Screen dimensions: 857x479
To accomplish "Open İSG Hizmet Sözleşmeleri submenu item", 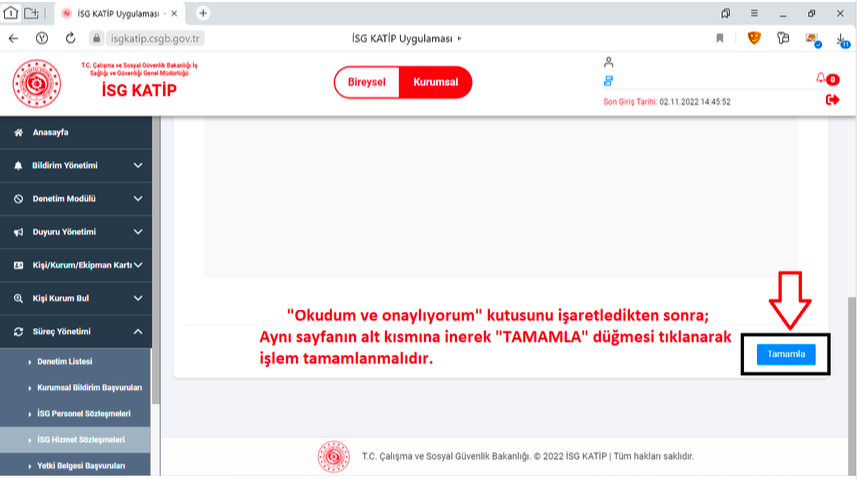I will 80,440.
